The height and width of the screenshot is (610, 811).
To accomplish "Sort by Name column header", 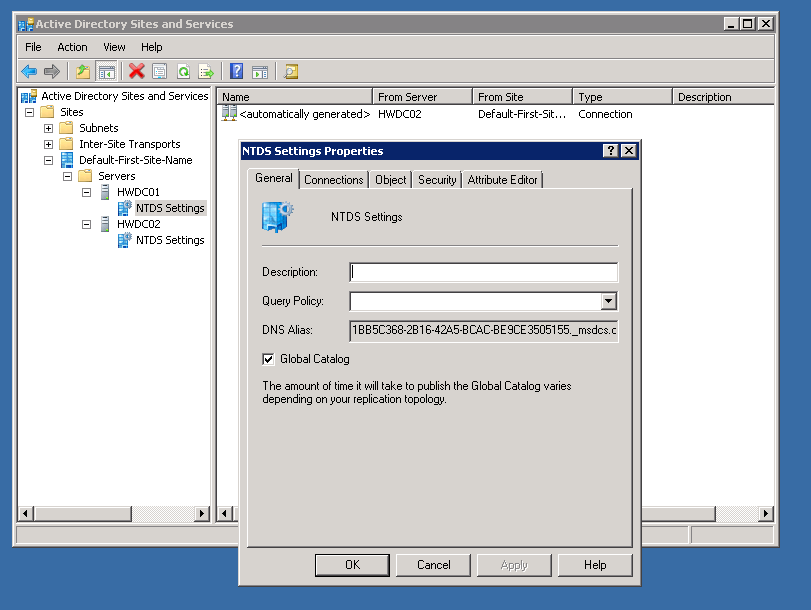I will point(295,97).
